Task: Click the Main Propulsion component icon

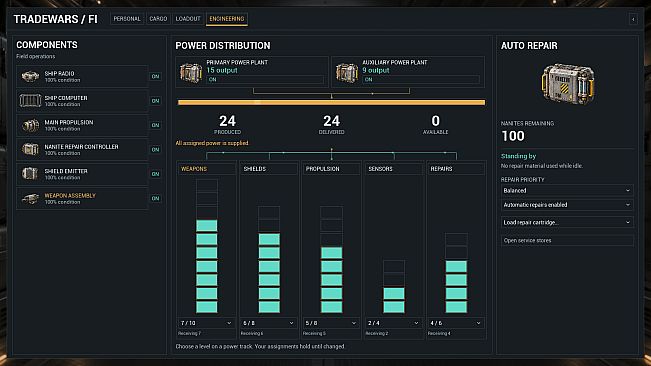Action: 30,125
